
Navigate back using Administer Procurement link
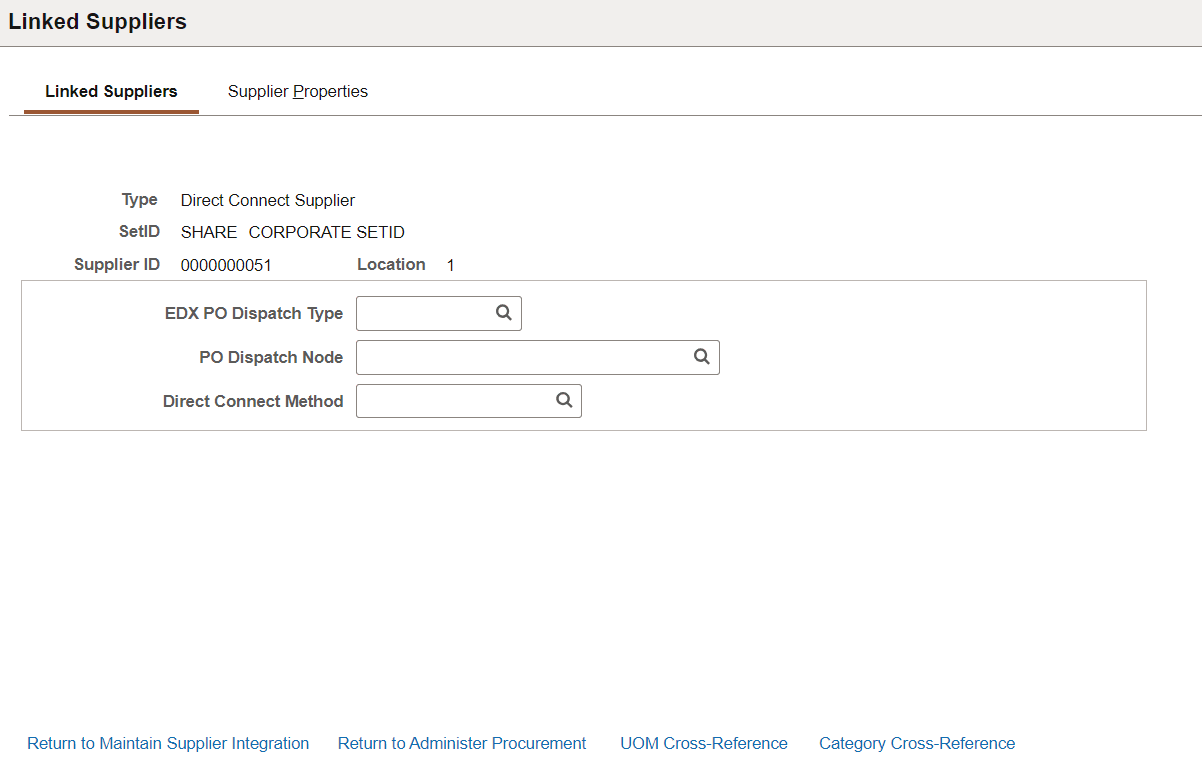click(x=461, y=743)
